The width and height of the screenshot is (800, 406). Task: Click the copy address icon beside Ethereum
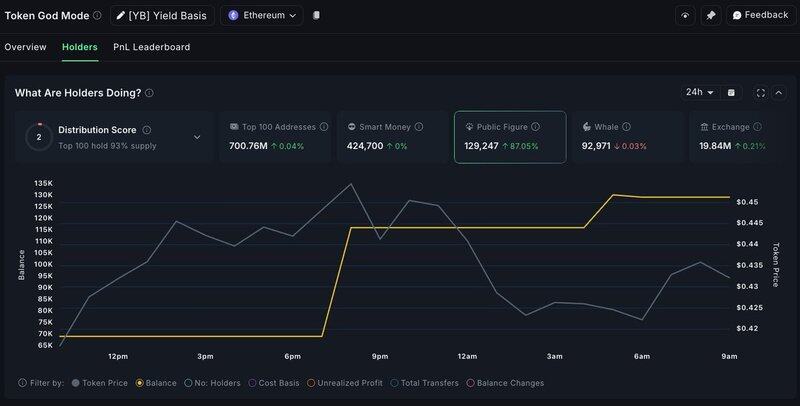(x=317, y=16)
